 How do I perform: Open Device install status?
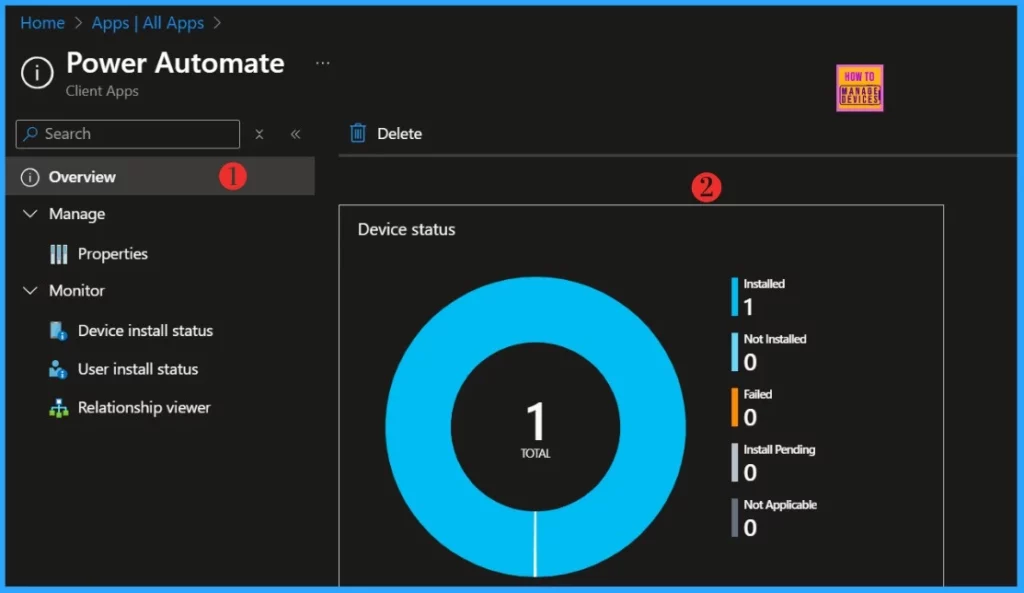coord(145,330)
